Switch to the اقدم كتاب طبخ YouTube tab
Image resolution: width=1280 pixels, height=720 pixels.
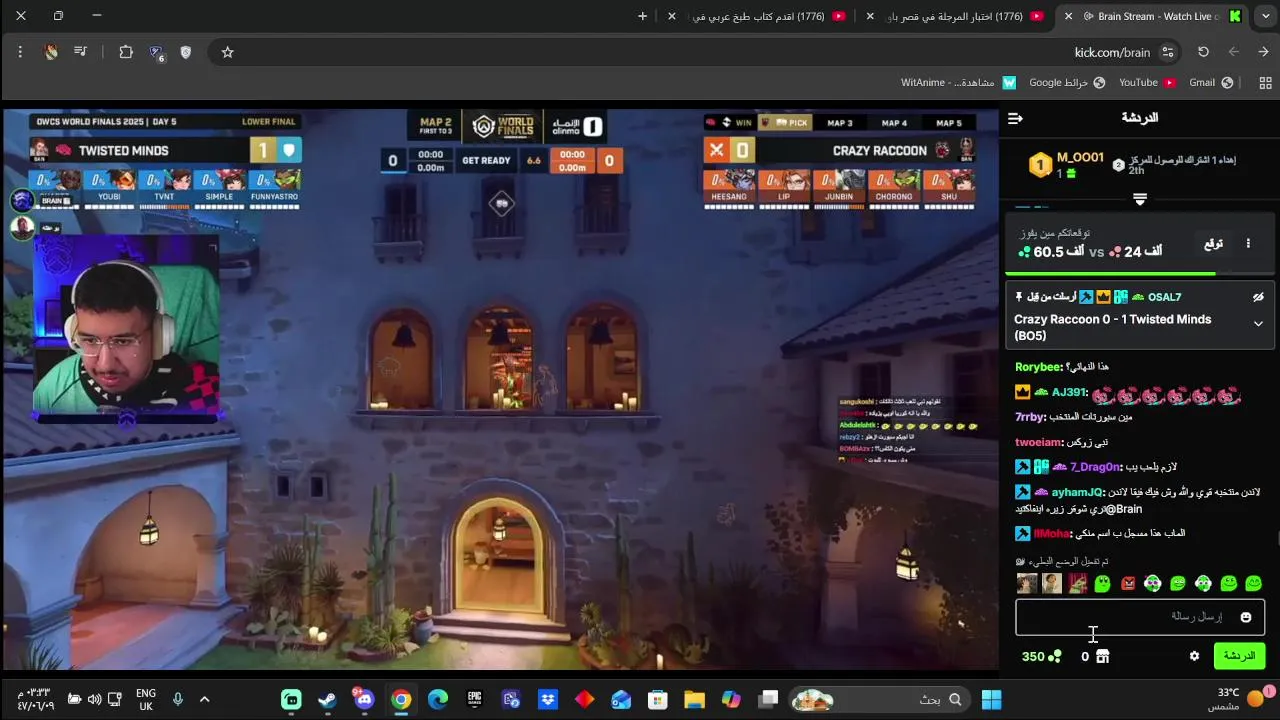tap(758, 16)
